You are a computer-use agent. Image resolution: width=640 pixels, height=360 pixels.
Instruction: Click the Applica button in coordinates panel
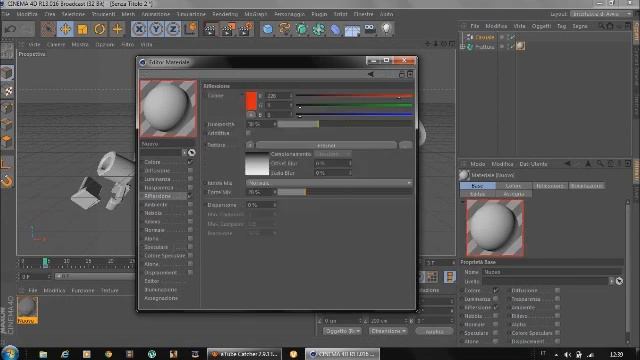pos(434,331)
